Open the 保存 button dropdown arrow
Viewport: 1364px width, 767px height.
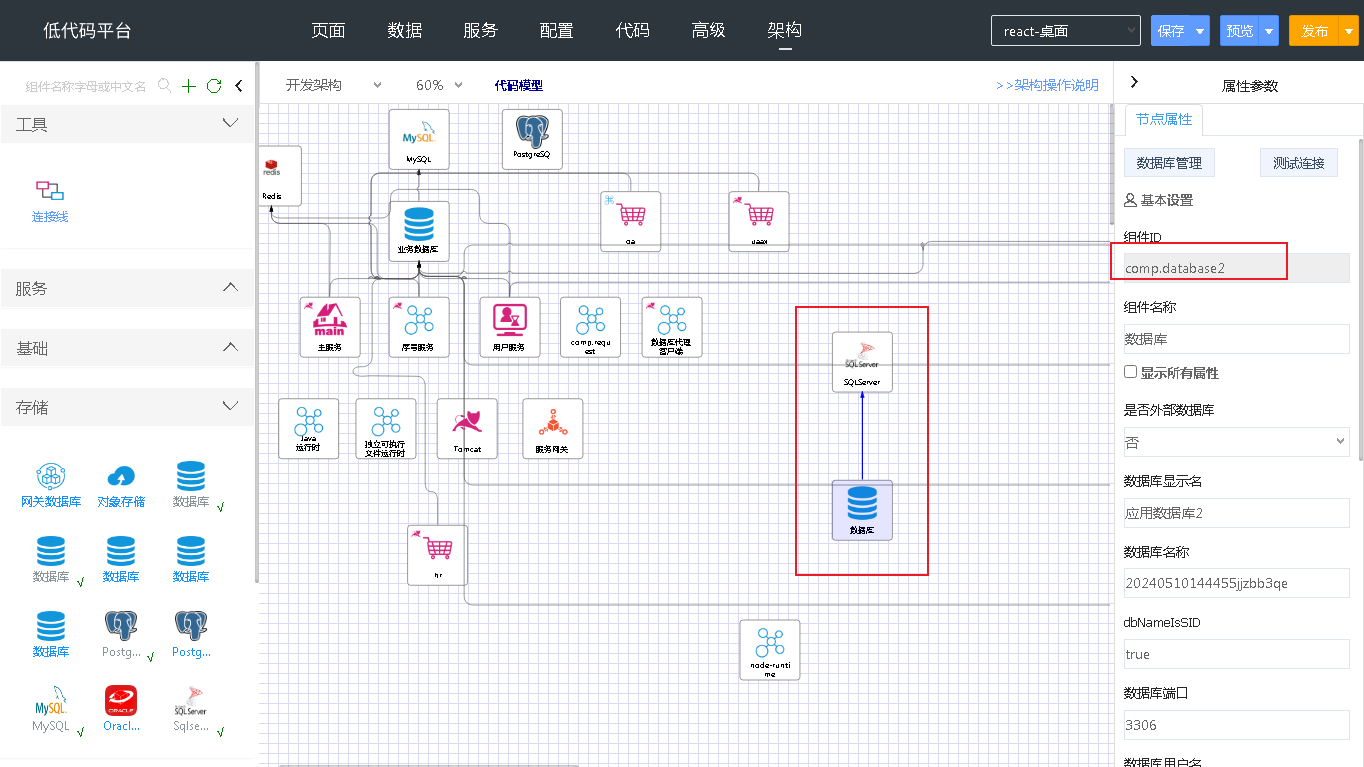click(1201, 31)
